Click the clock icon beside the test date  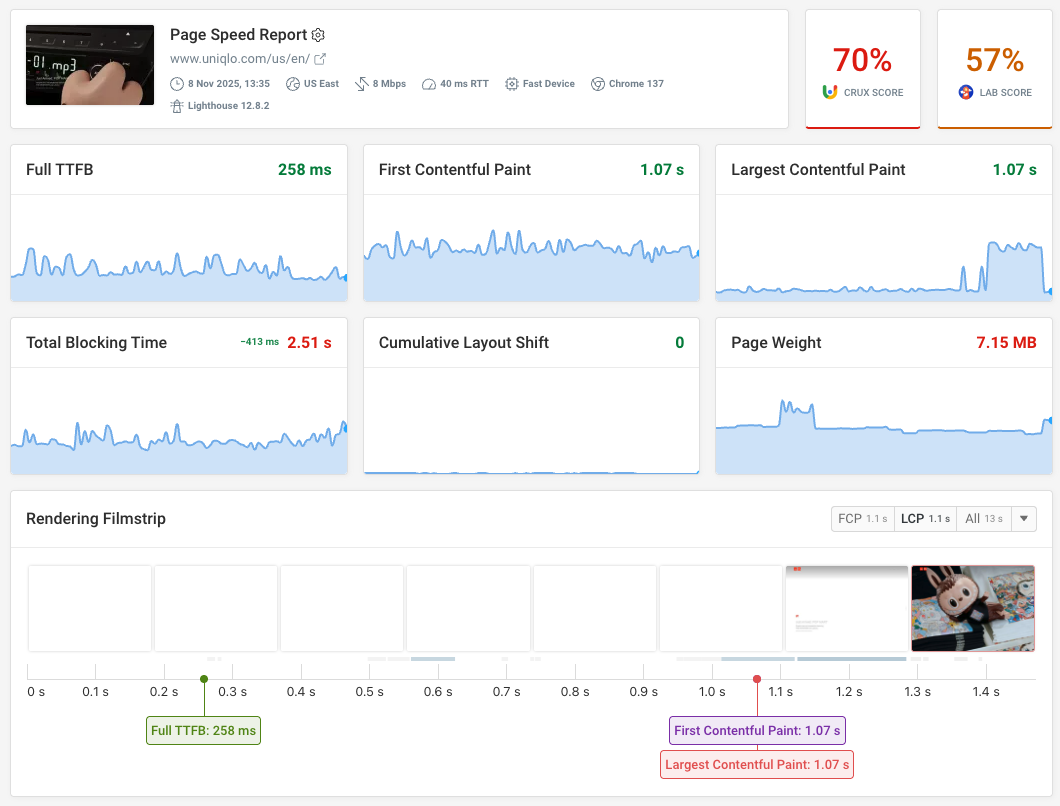tap(177, 83)
